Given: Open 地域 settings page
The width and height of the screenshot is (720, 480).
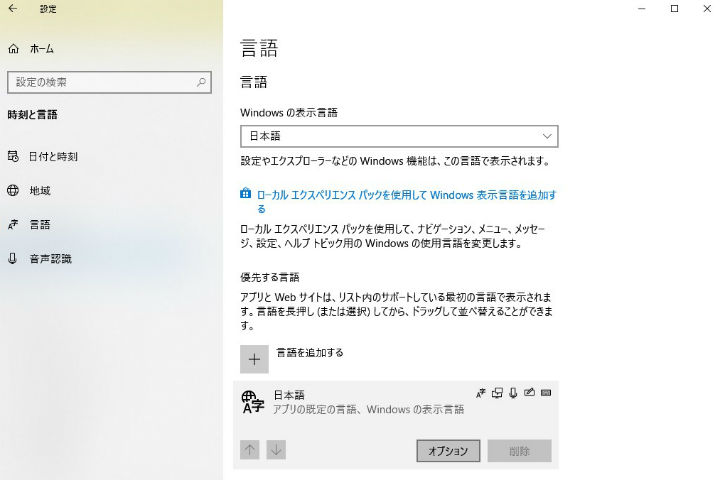Looking at the screenshot, I should (40, 191).
